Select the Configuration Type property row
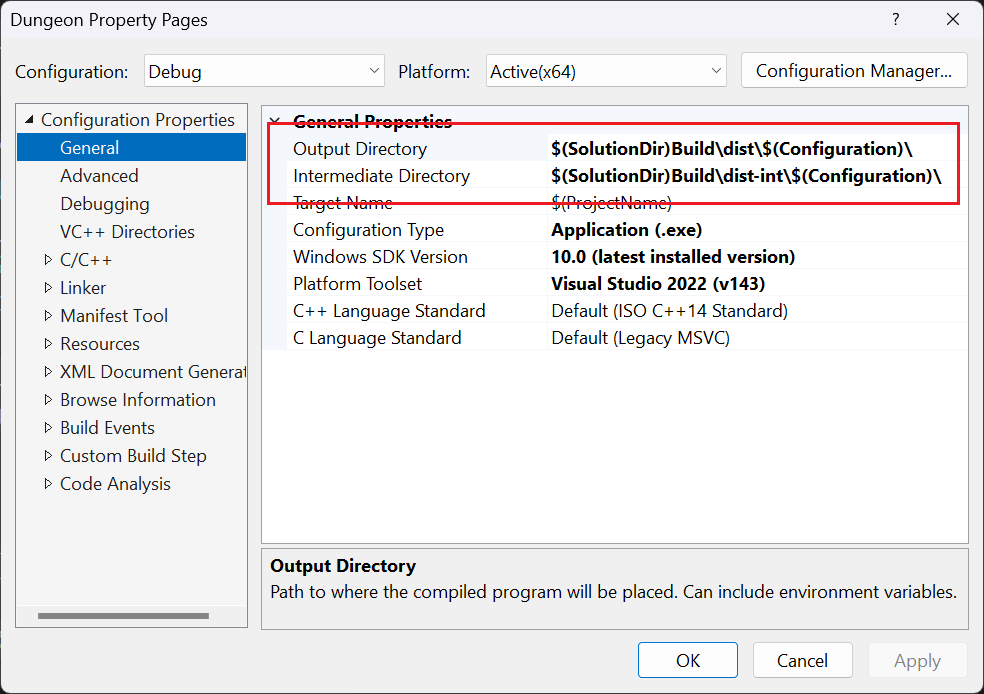The width and height of the screenshot is (984, 694). pyautogui.click(x=368, y=230)
